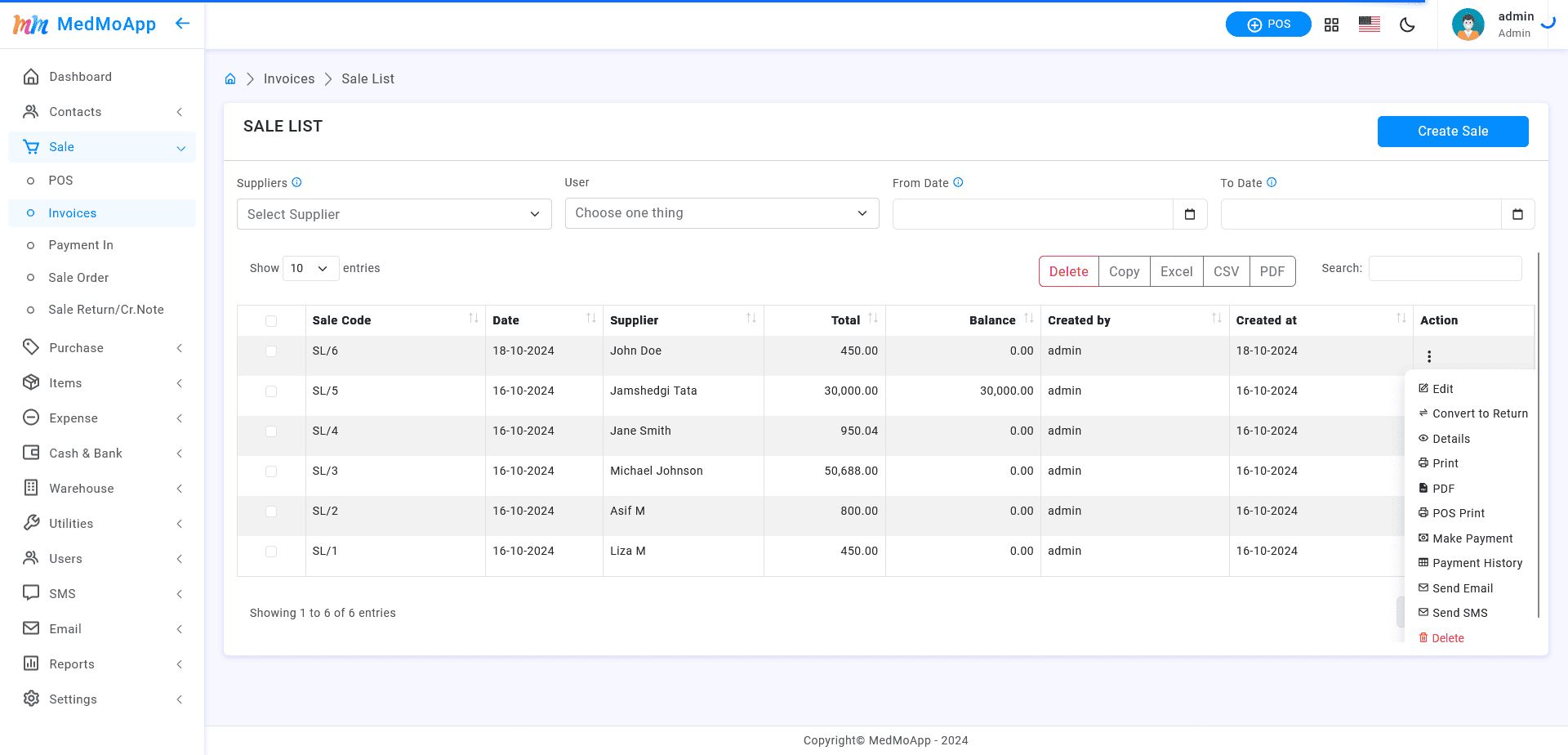This screenshot has height=755, width=1568.
Task: Open the three-dot action menu for SL/6
Action: 1429,356
